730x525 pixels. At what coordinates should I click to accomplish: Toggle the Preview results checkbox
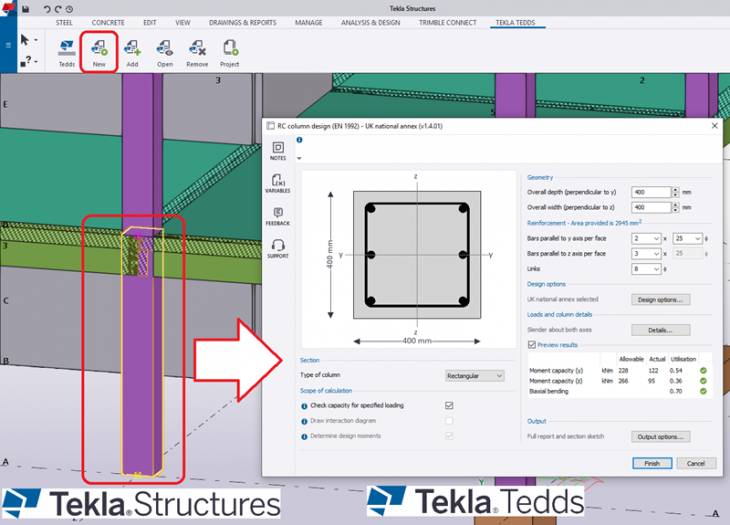coord(531,345)
